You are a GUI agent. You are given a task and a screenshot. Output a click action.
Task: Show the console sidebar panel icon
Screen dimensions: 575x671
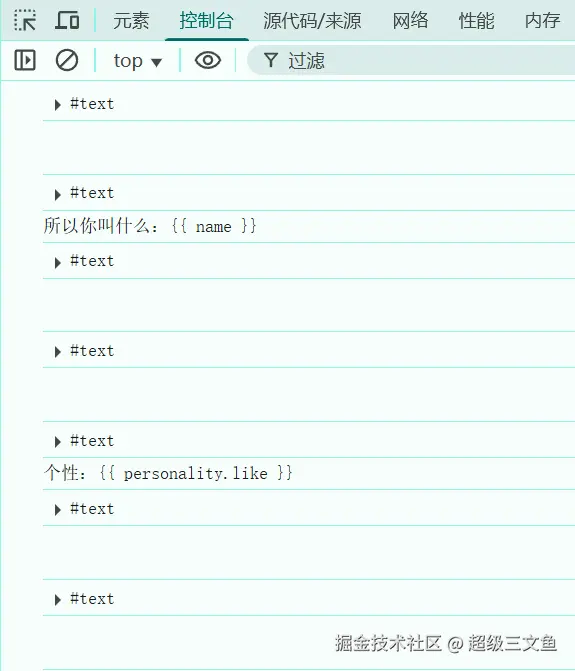click(25, 60)
